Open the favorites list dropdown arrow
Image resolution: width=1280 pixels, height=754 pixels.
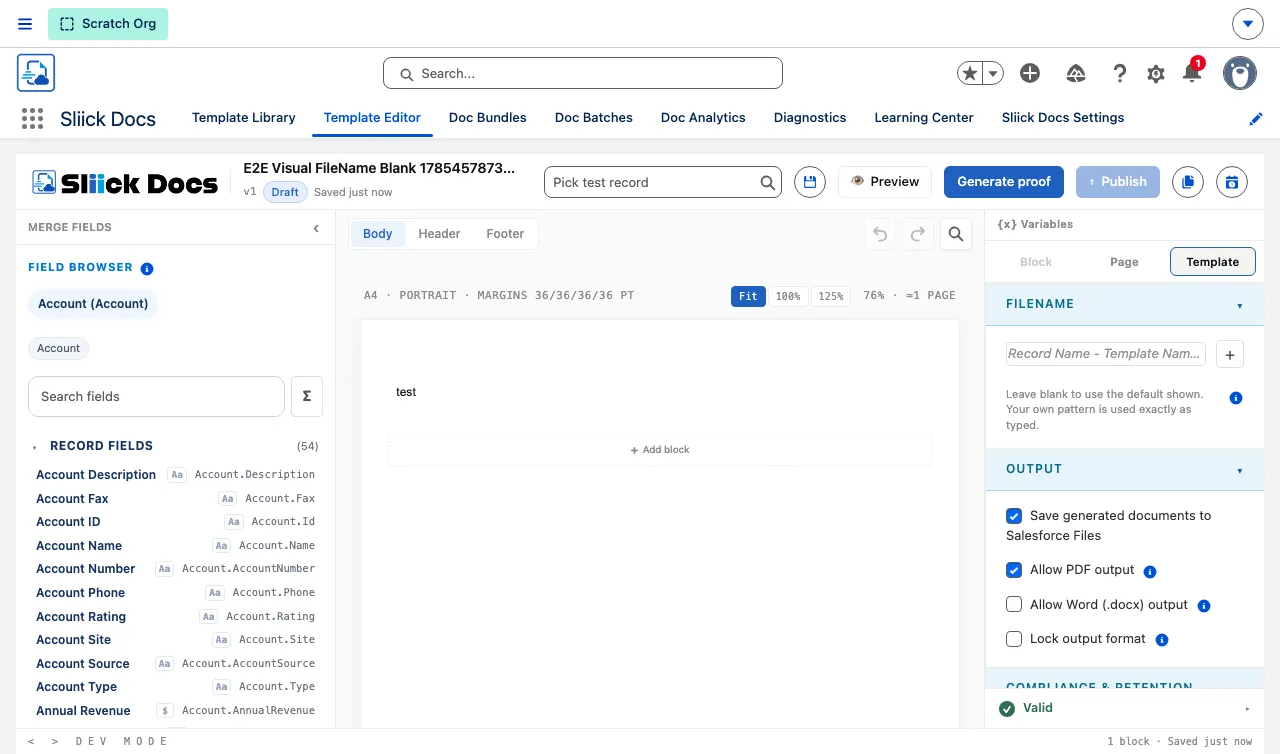(993, 73)
